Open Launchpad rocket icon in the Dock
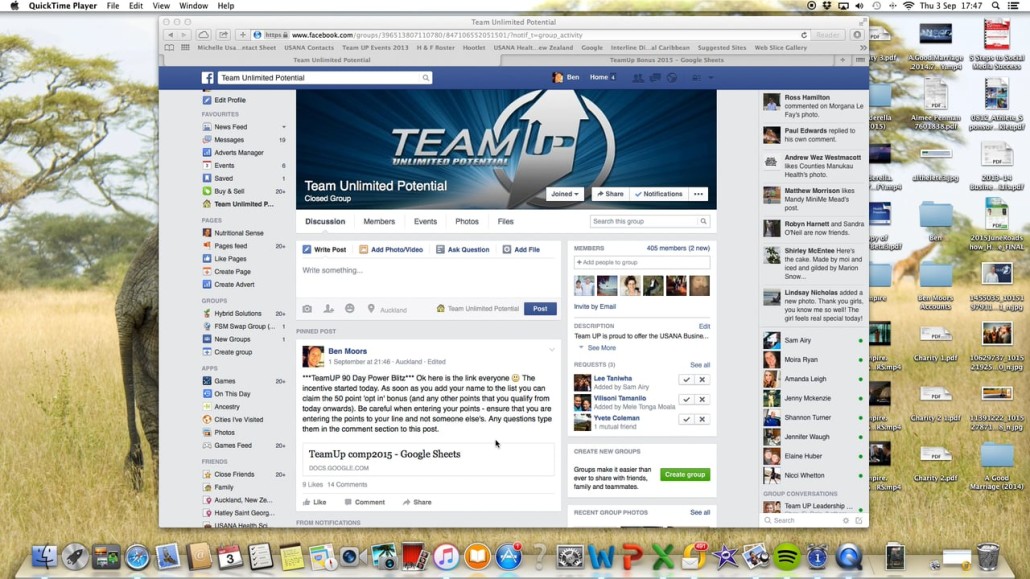The image size is (1030, 579). tap(75, 557)
